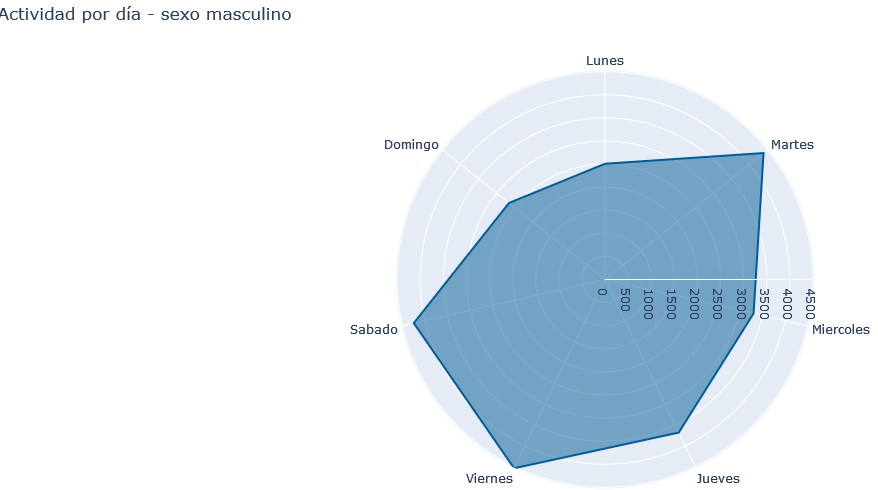Click the Viernes axis label
This screenshot has width=878, height=490.
pyautogui.click(x=489, y=478)
